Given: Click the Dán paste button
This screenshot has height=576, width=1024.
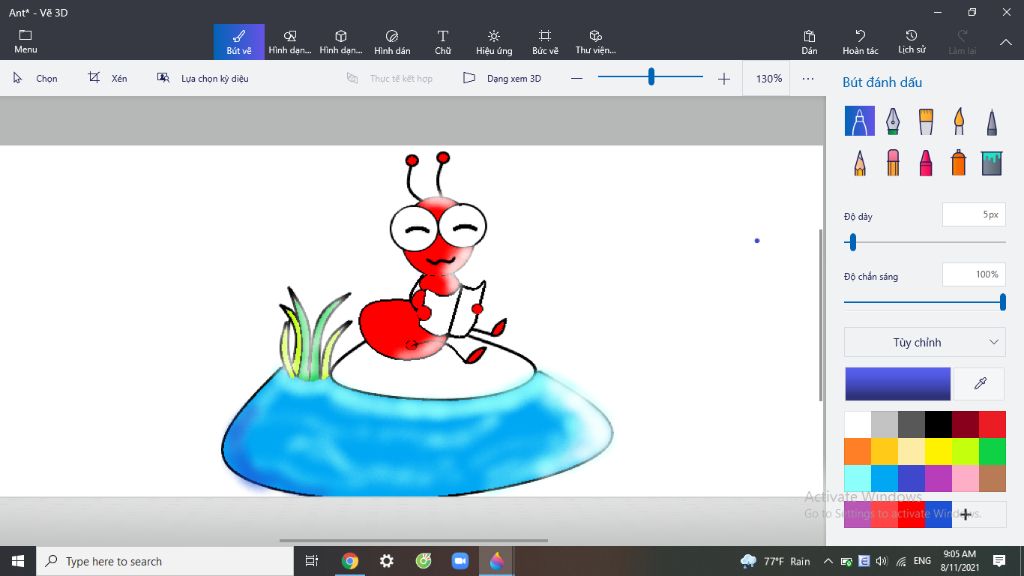Looking at the screenshot, I should 809,42.
